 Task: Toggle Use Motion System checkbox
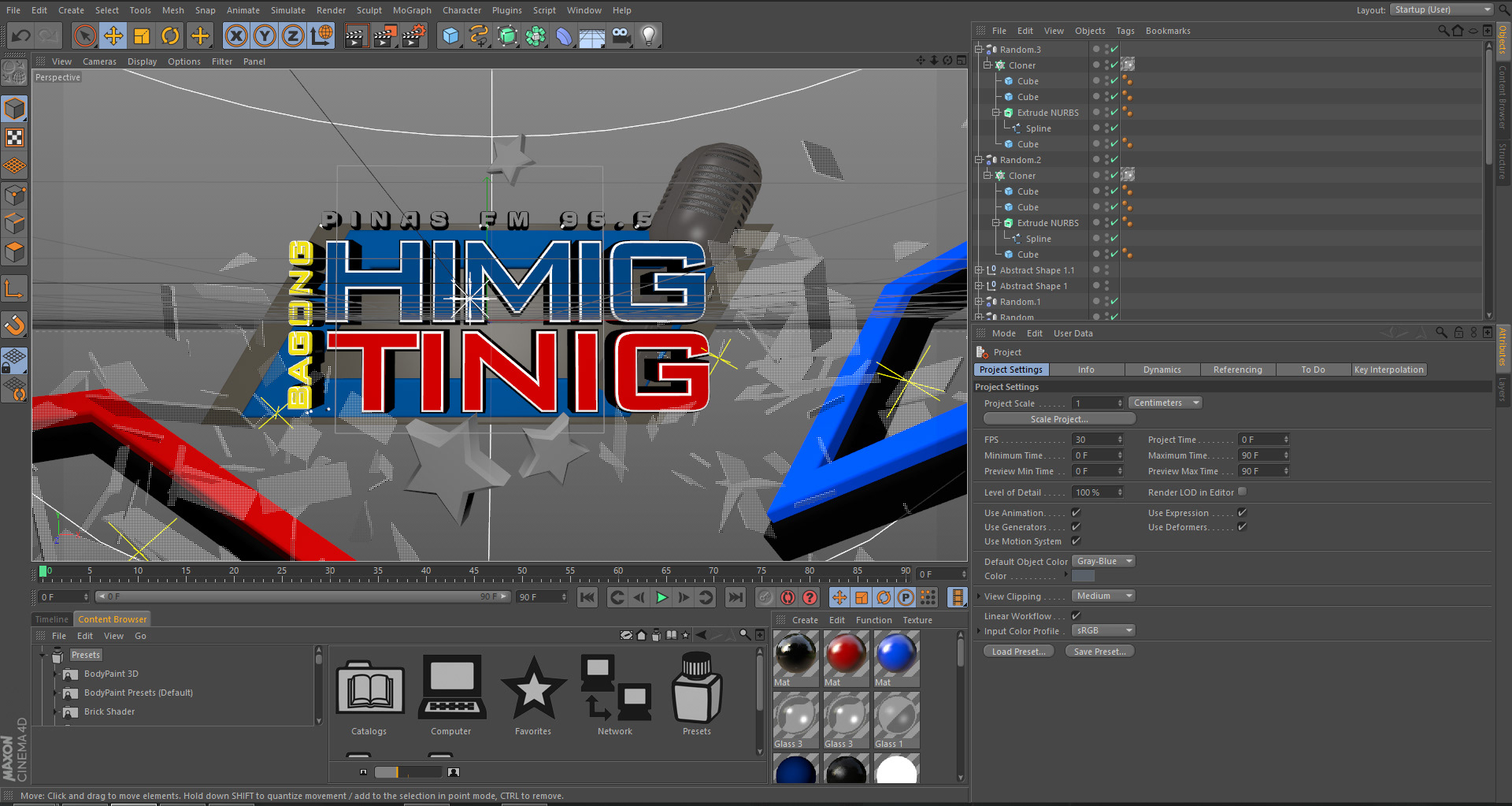[1076, 541]
